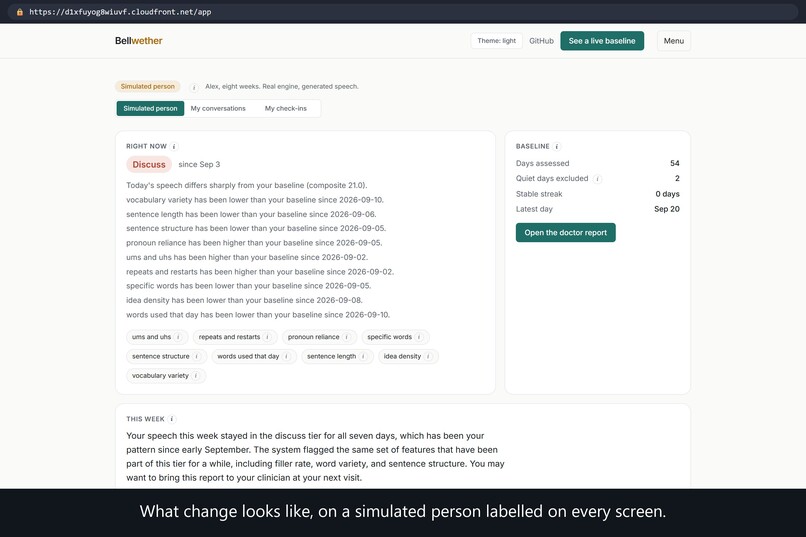Viewport: 806px width, 537px height.
Task: Click the sentence length chip label
Action: (332, 356)
